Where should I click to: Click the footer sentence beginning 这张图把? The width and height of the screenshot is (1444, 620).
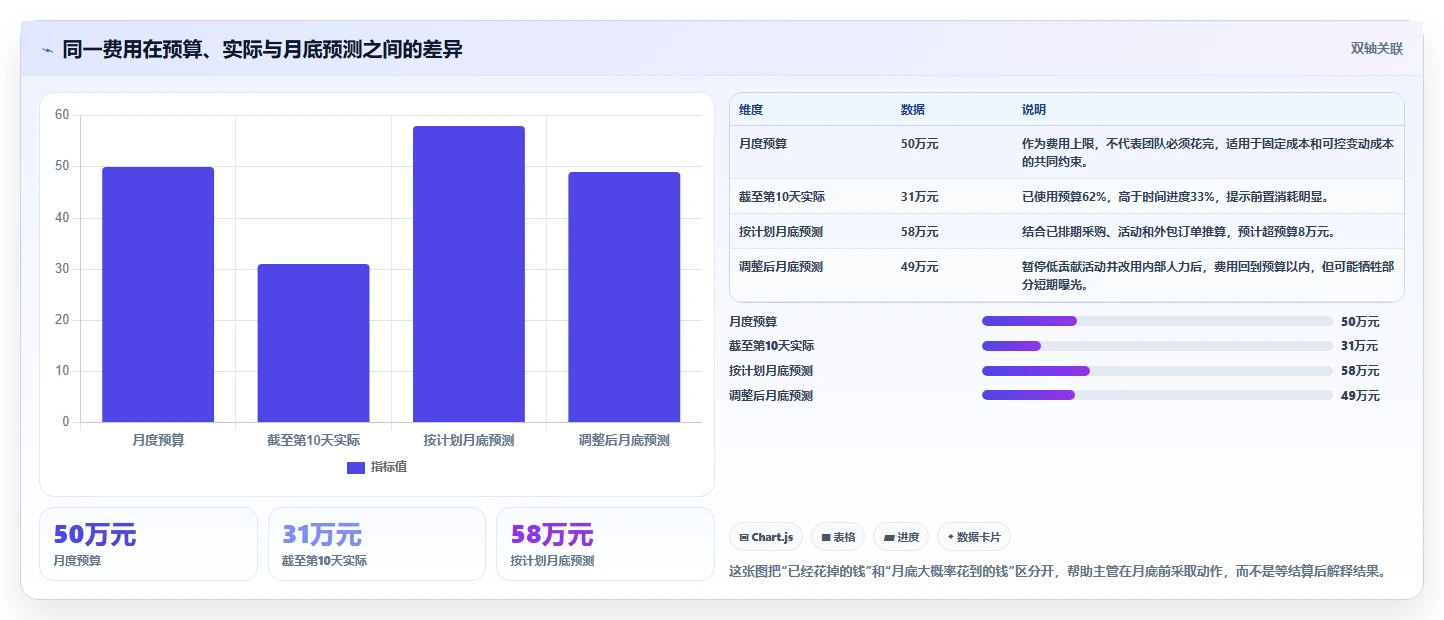[1059, 572]
